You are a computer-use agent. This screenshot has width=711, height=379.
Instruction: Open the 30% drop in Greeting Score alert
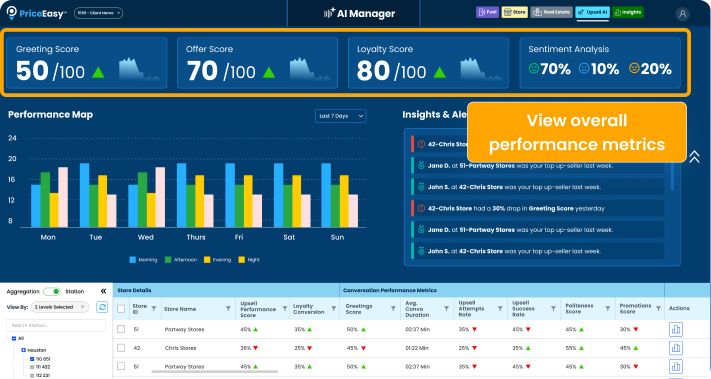(537, 209)
